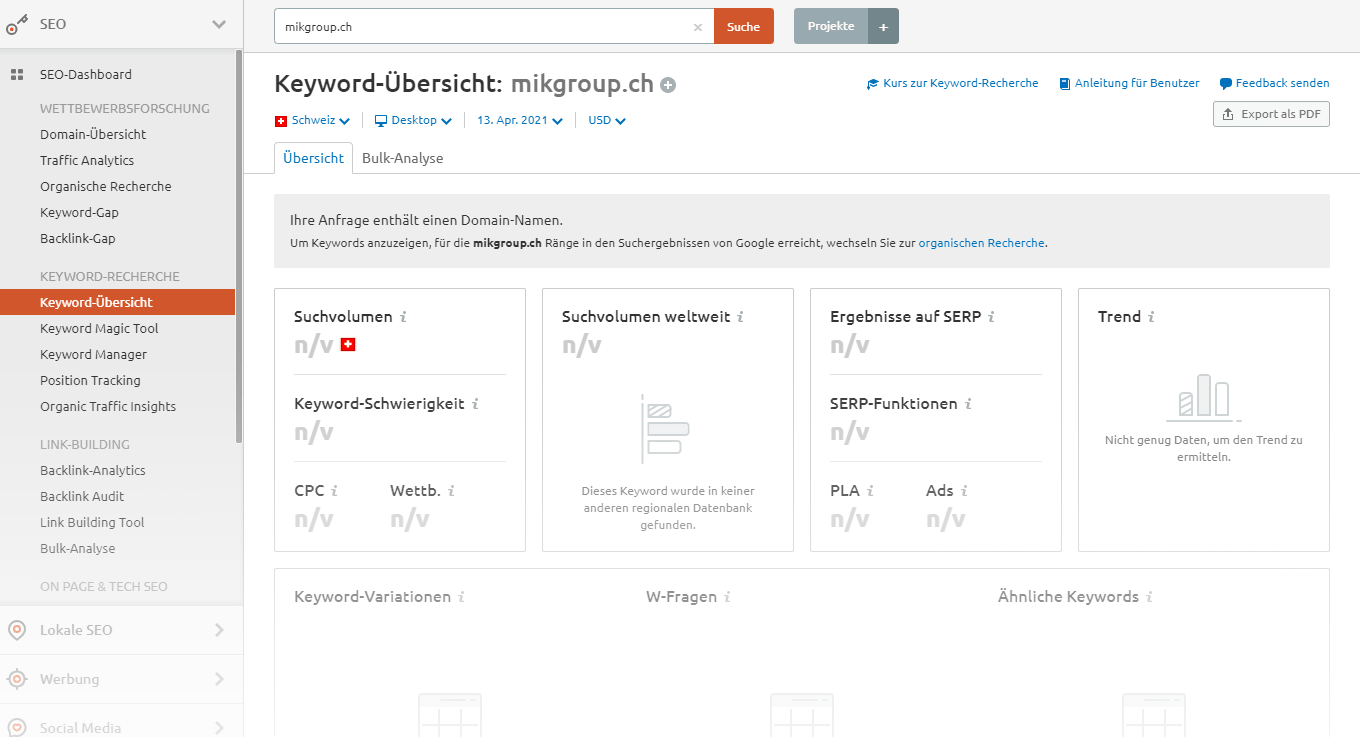1360x737 pixels.
Task: Click info icon next to W-Fragen
Action: point(727,597)
